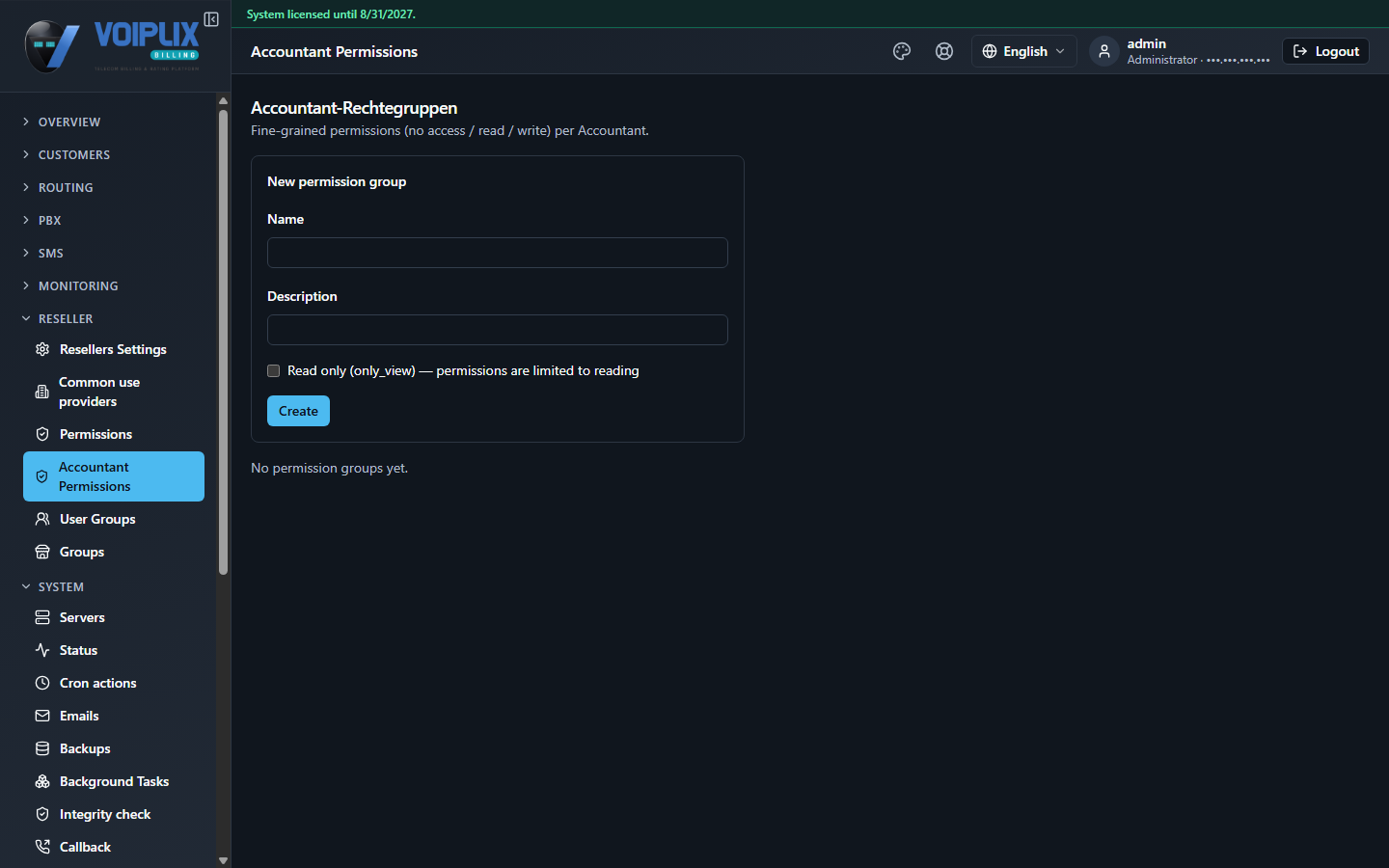The height and width of the screenshot is (868, 1389).
Task: Open the Emails page
Action: (x=114, y=716)
